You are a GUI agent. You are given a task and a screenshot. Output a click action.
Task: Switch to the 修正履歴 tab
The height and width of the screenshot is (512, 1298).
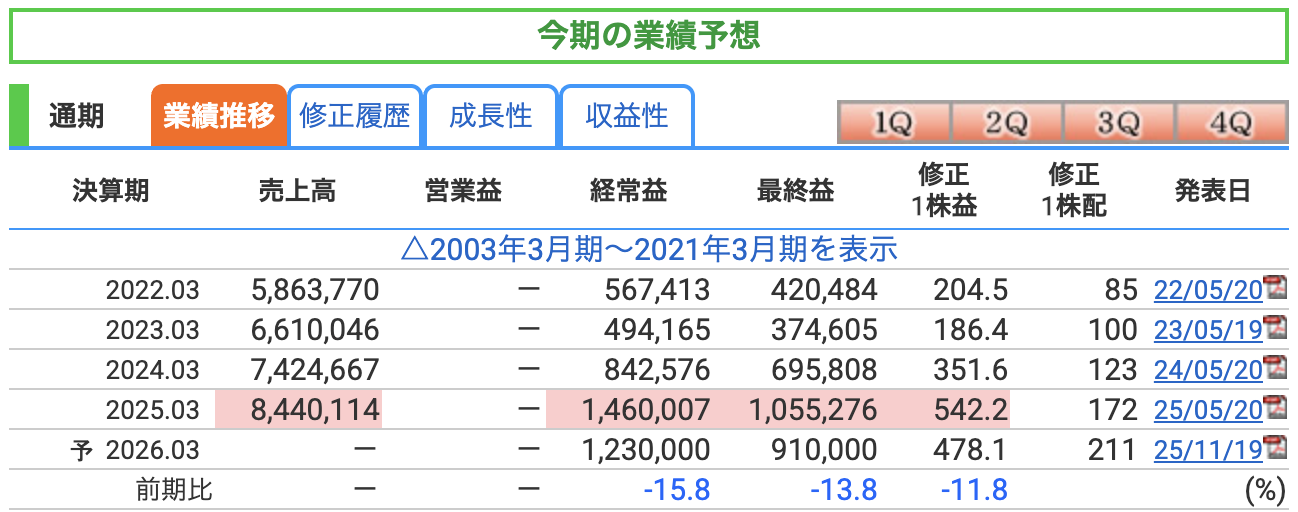click(x=355, y=116)
